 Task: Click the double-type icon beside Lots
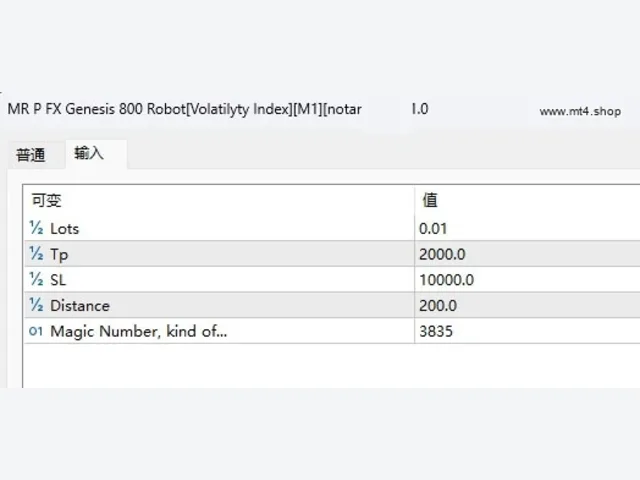click(x=36, y=228)
